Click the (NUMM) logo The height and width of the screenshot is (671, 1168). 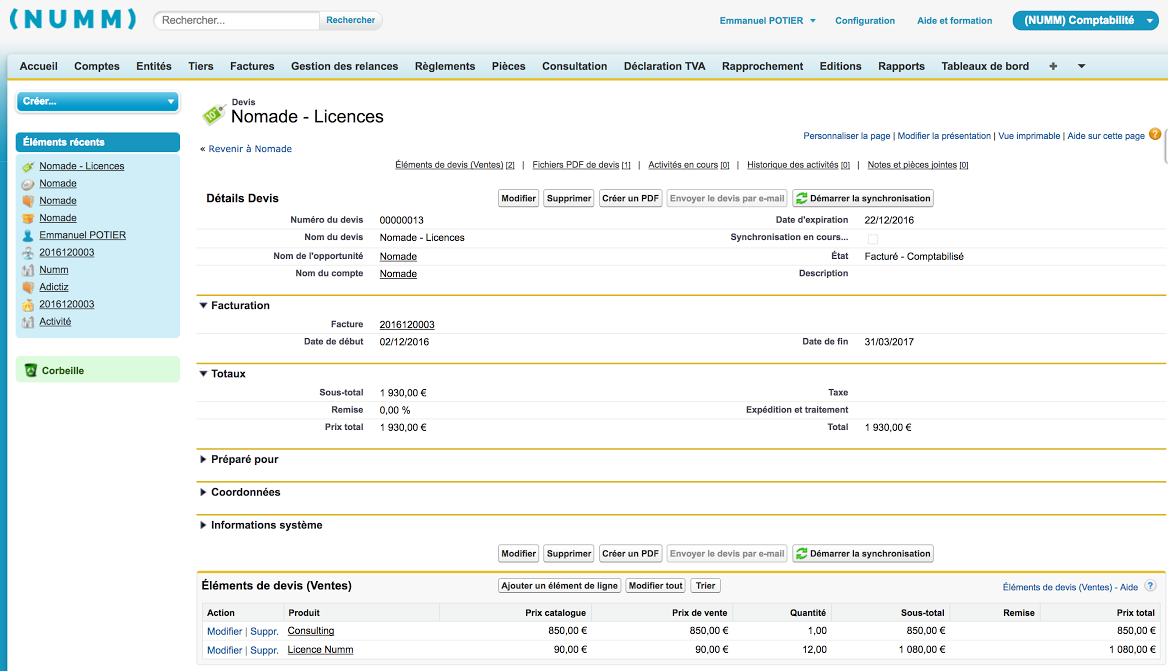pyautogui.click(x=73, y=20)
